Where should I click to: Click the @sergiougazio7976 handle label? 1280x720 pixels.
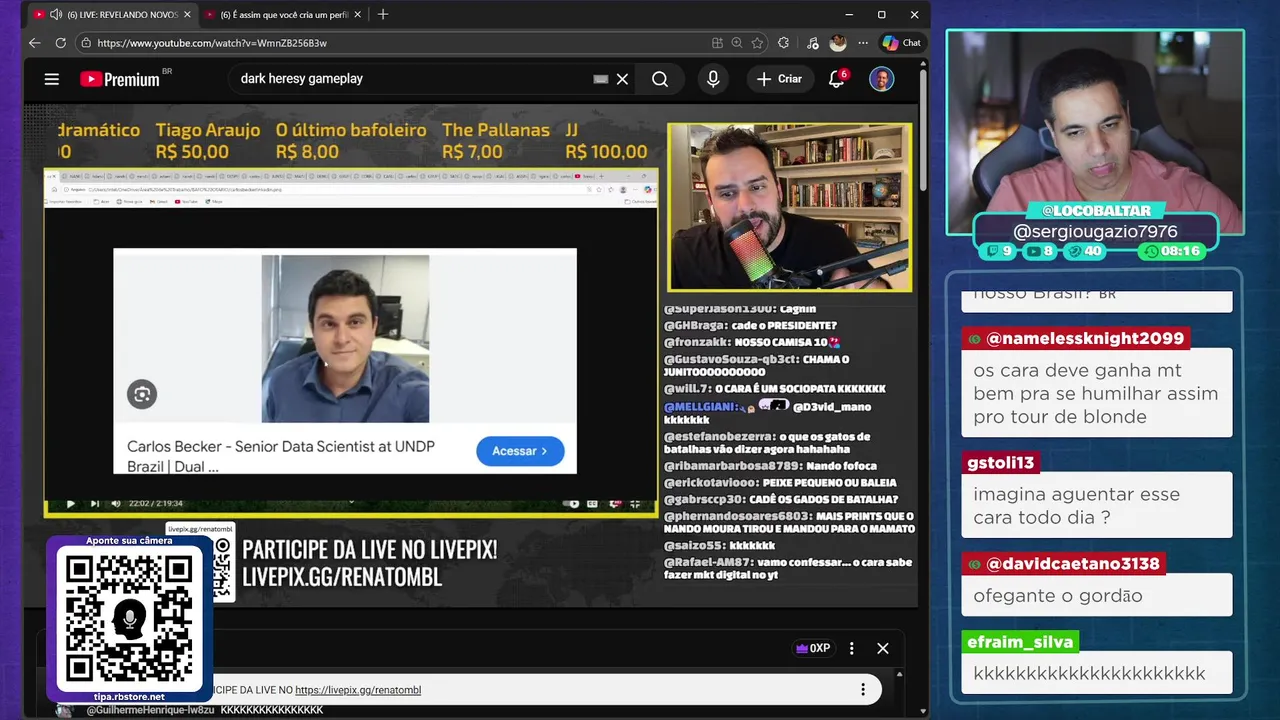click(x=1095, y=231)
